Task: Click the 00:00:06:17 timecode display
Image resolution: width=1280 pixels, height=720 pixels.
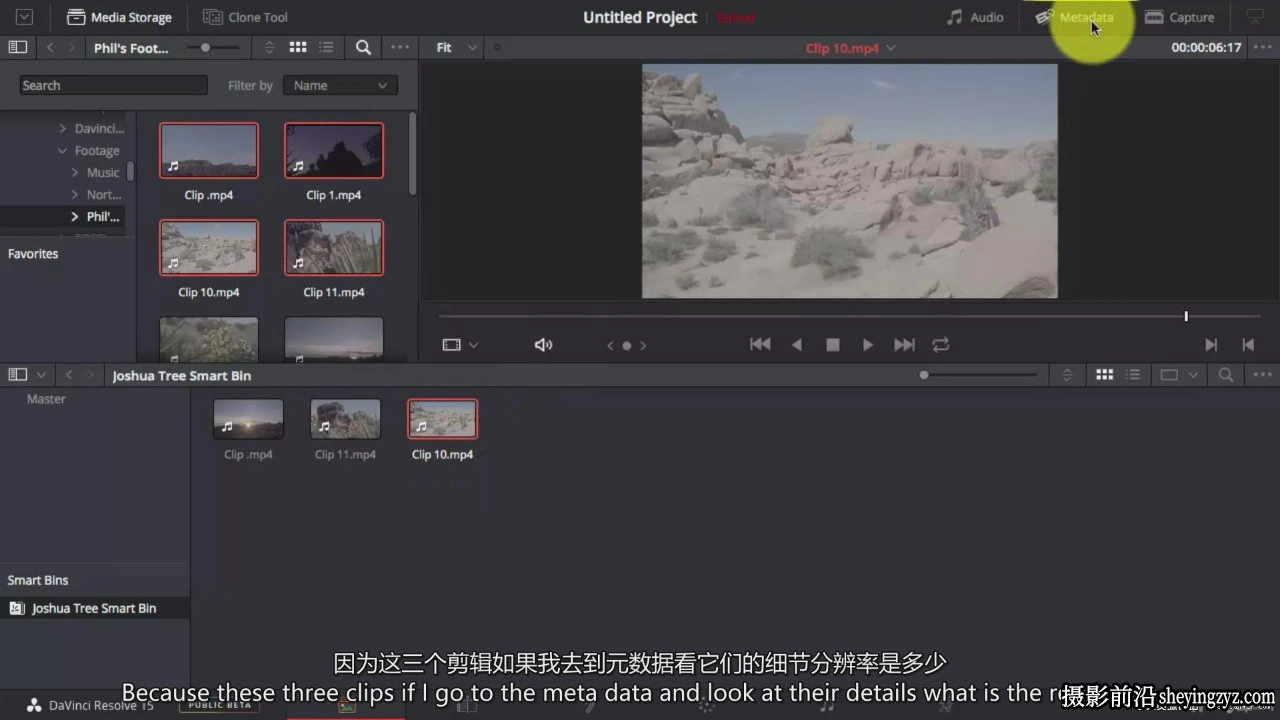Action: coord(1206,47)
